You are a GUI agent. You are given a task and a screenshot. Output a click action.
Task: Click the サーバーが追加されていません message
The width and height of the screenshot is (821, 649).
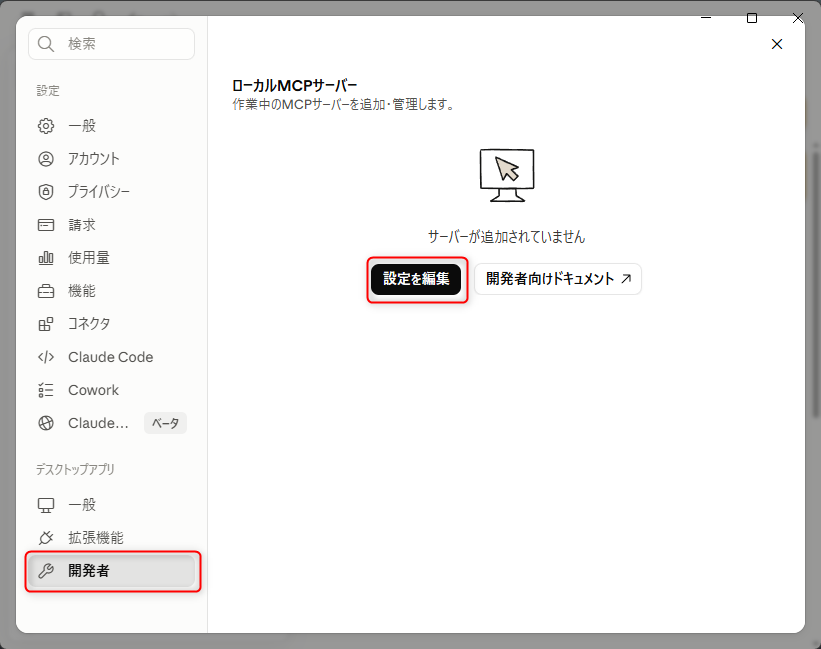tap(506, 237)
